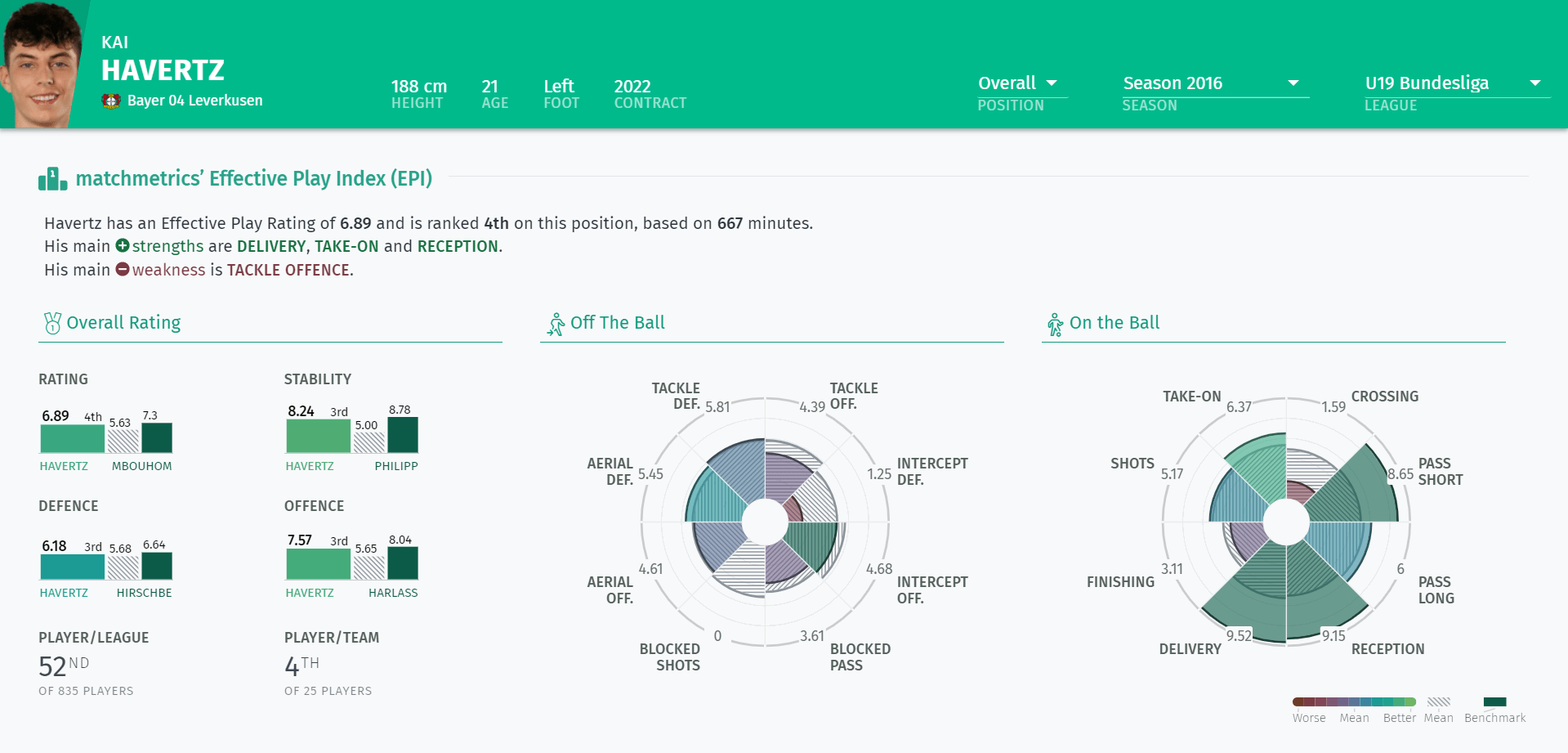Click the podium icon beside EPI heading
The image size is (1568, 753).
click(x=52, y=179)
